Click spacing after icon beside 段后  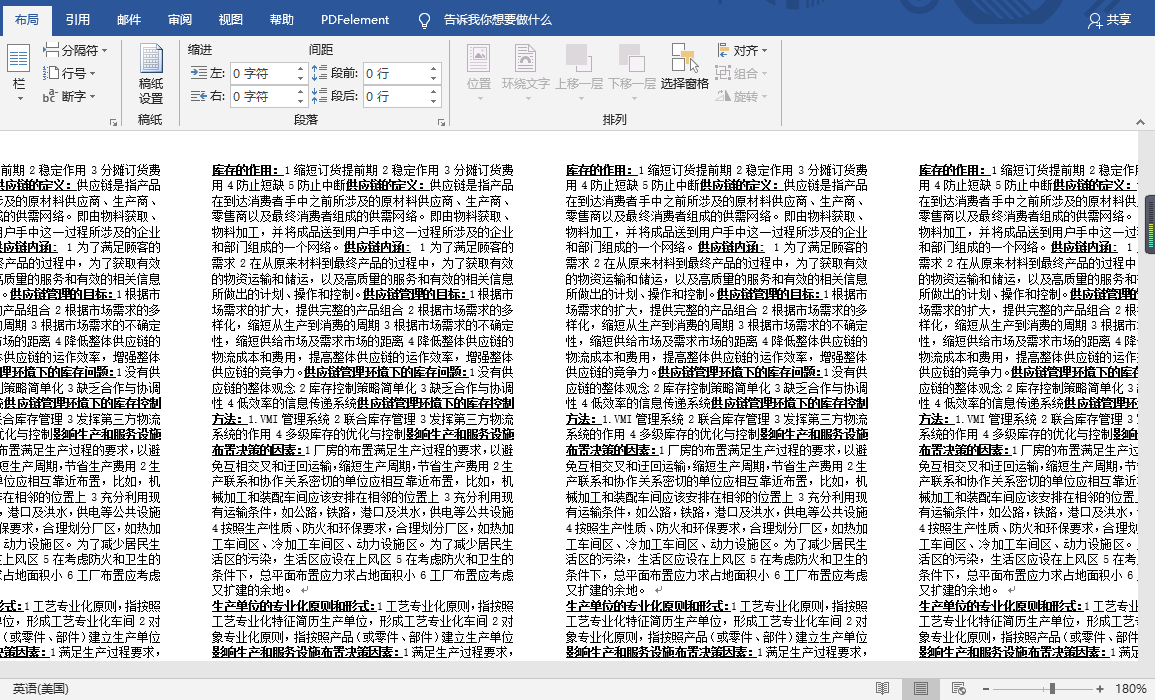click(x=319, y=96)
